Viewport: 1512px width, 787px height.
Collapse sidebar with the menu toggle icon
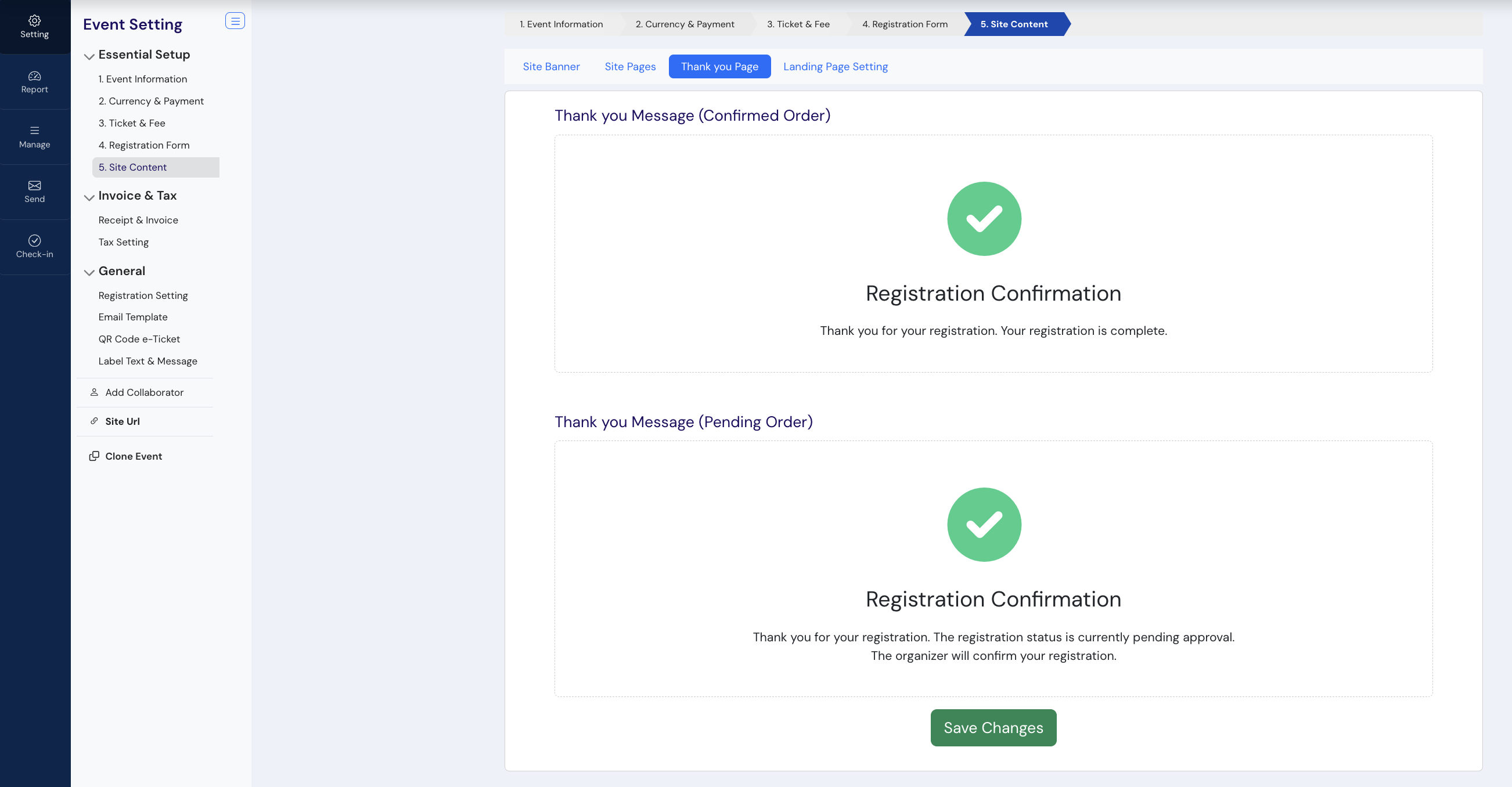(235, 21)
